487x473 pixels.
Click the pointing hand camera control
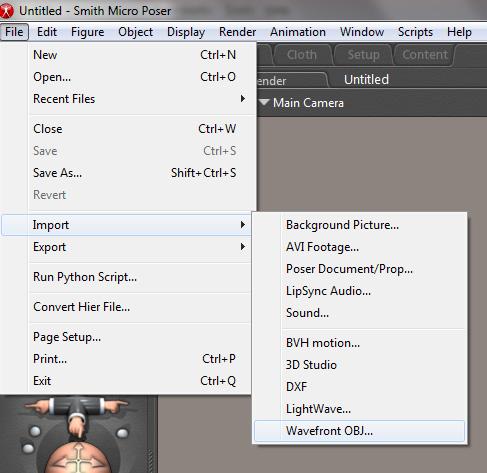point(76,425)
